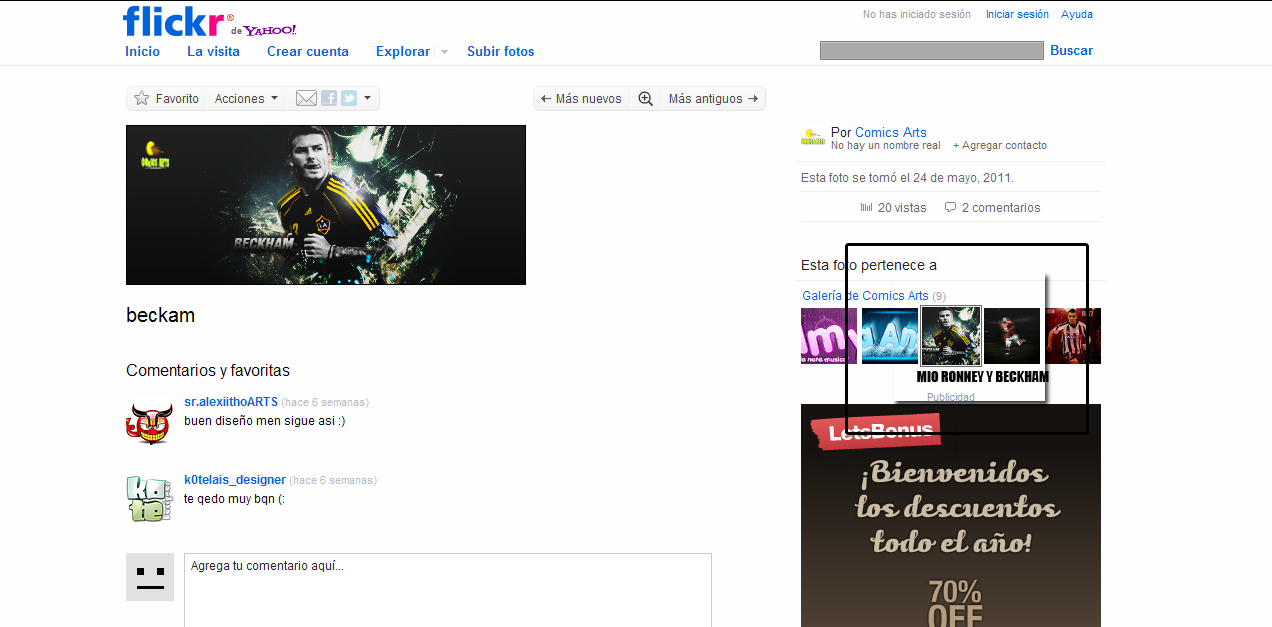1272x627 pixels.
Task: Click 'Comentarios y favoritas' heading
Action: coord(208,371)
